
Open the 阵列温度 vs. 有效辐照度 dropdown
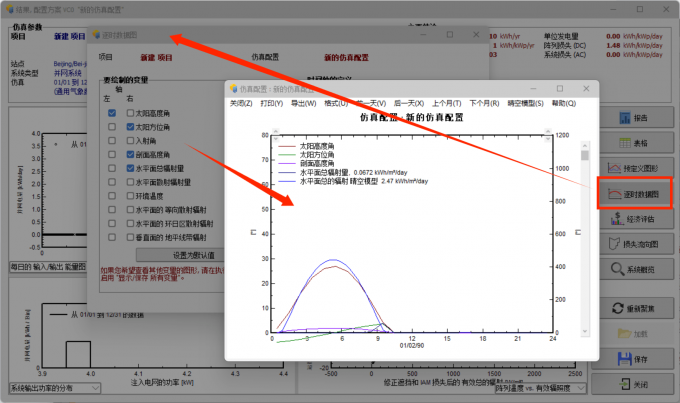coord(541,388)
